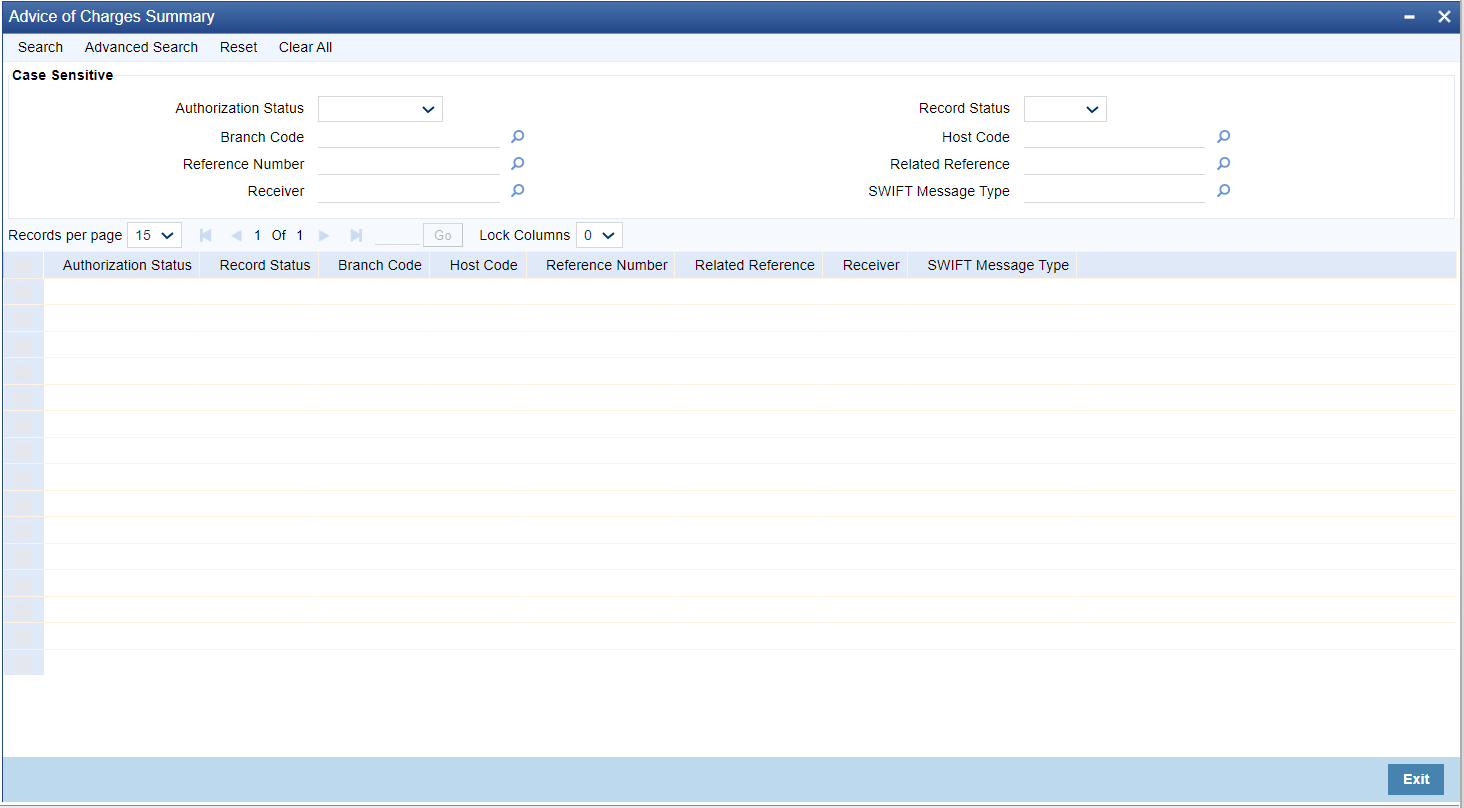The height and width of the screenshot is (808, 1464).
Task: Focus the Related Reference input field
Action: pos(1114,164)
